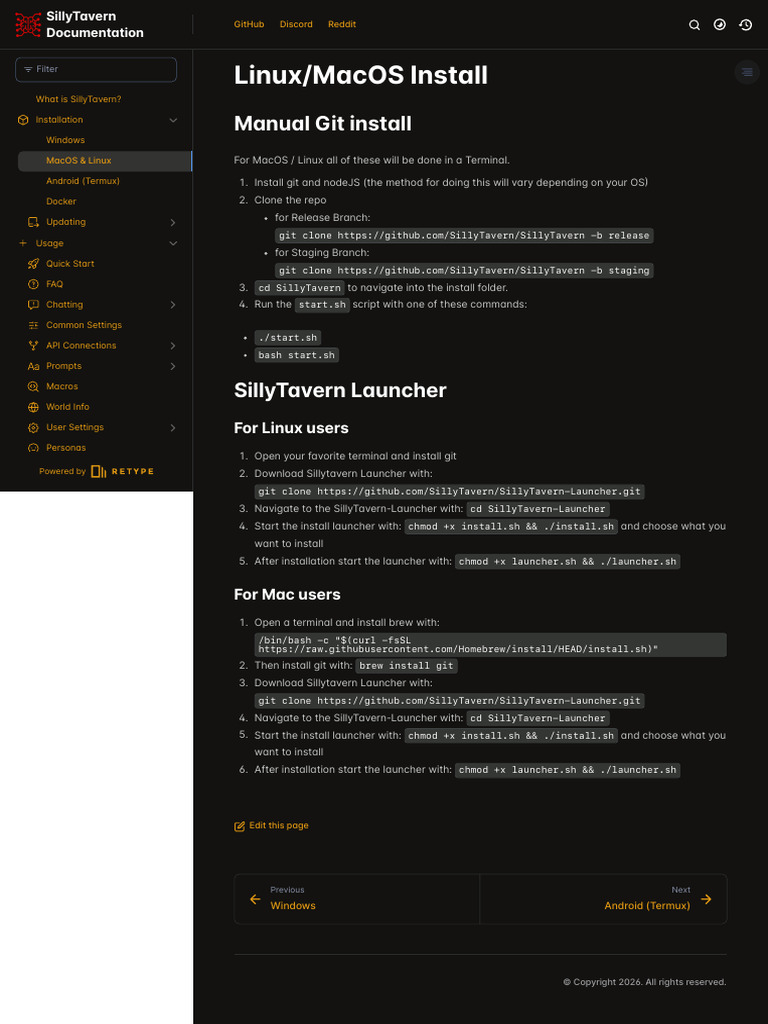Open the World Info page
The image size is (768, 1024).
tap(67, 406)
